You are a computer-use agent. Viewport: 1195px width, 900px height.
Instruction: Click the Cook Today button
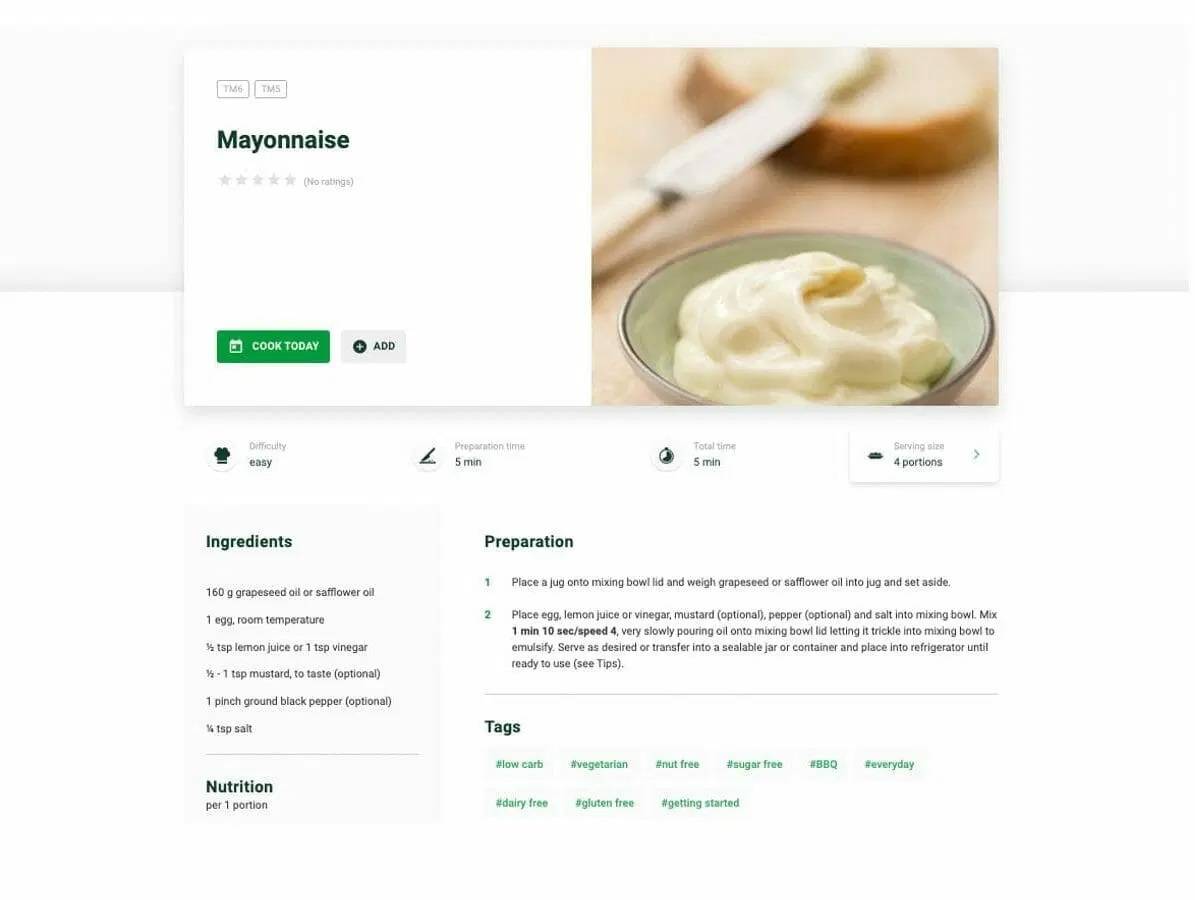click(x=274, y=347)
